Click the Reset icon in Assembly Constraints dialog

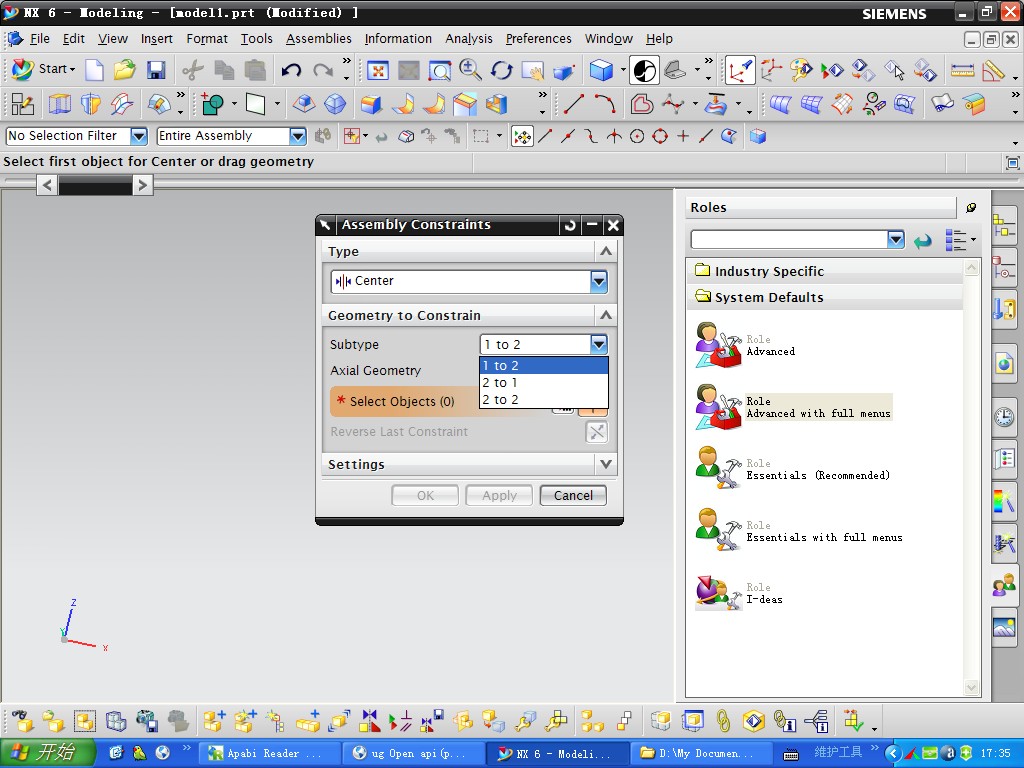click(569, 225)
